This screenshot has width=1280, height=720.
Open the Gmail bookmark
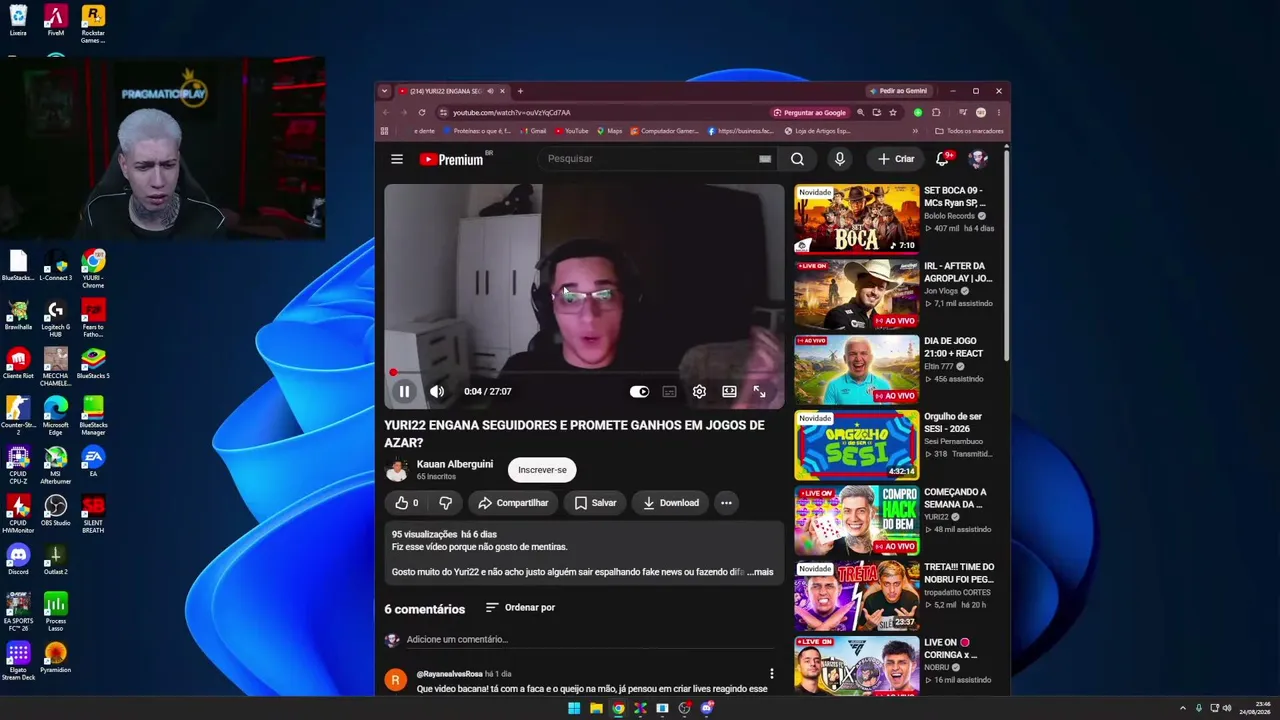click(x=533, y=131)
